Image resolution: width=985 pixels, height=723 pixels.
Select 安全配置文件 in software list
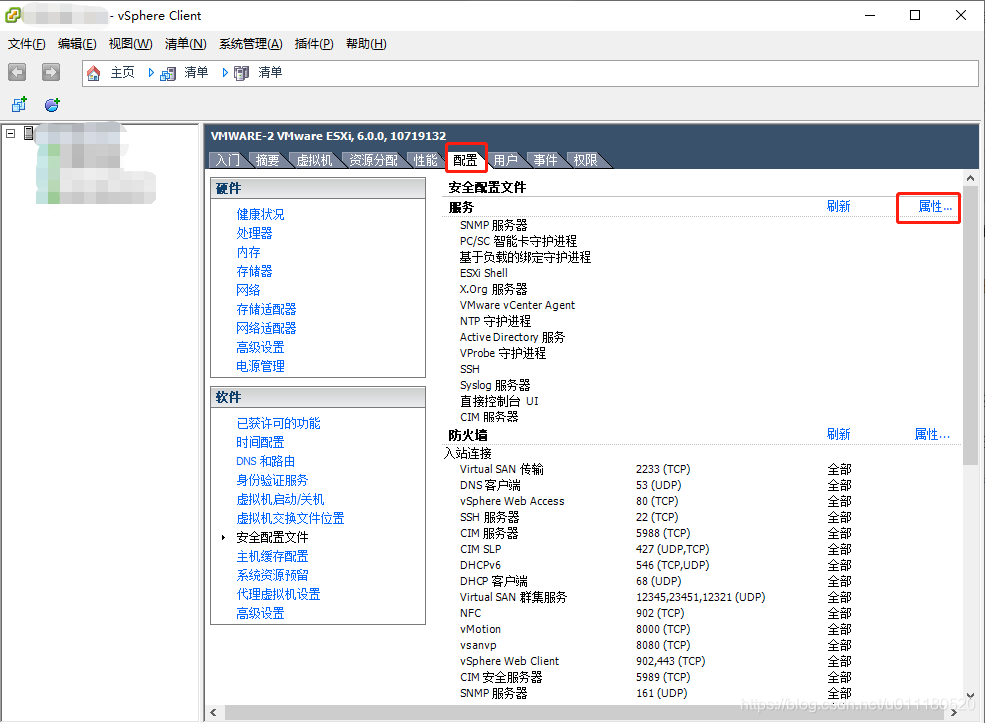click(272, 537)
